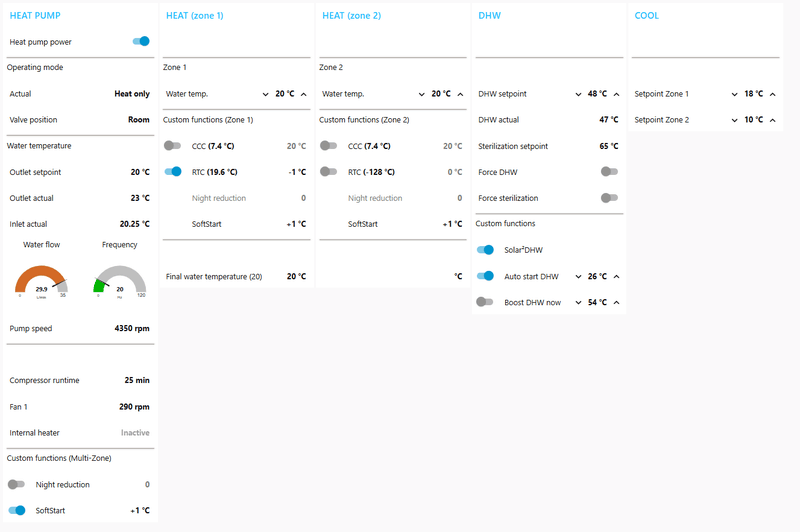The image size is (800, 532).
Task: Click the HEAT PUMP panel title
Action: click(x=35, y=16)
